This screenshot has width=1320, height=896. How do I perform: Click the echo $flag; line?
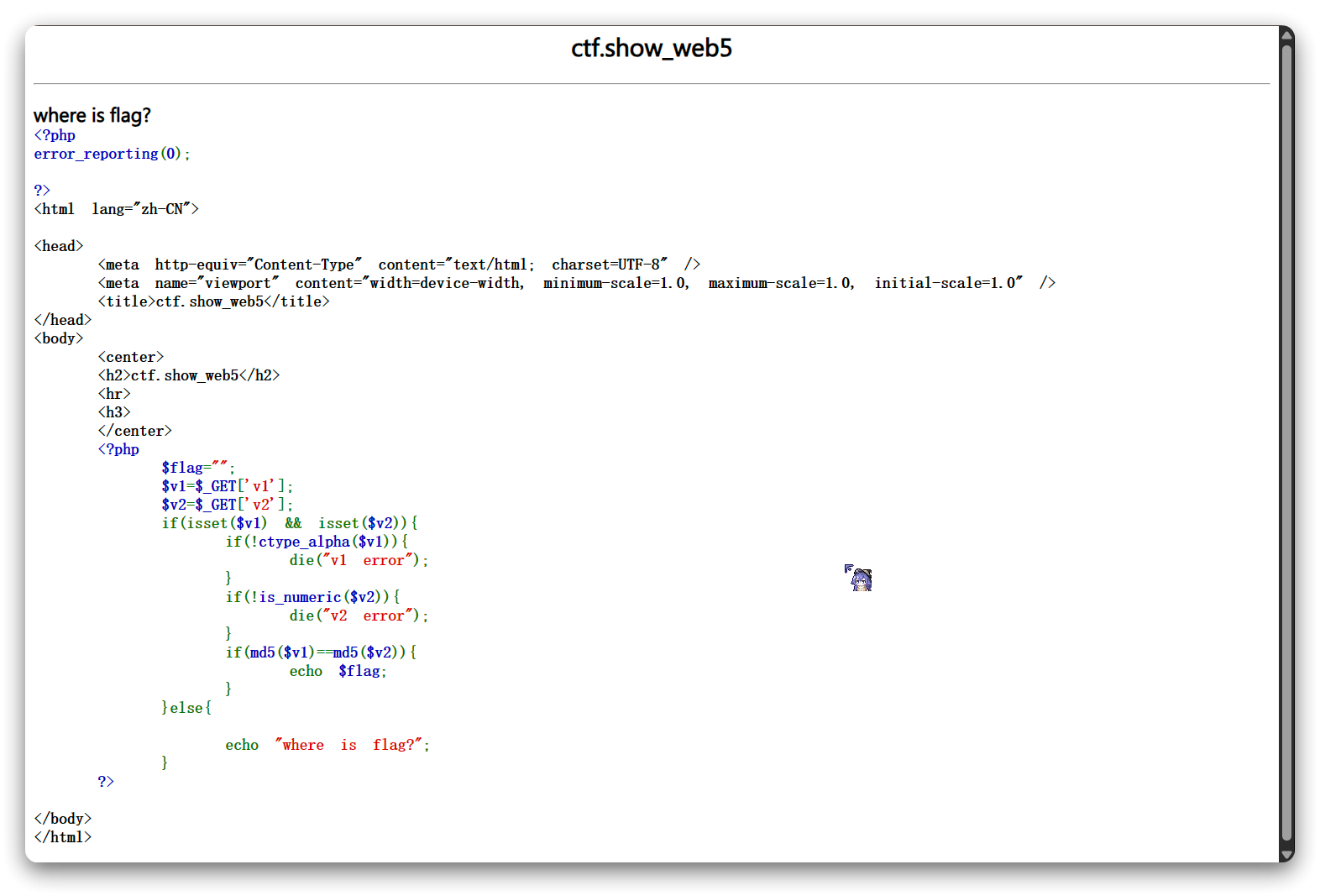point(338,671)
